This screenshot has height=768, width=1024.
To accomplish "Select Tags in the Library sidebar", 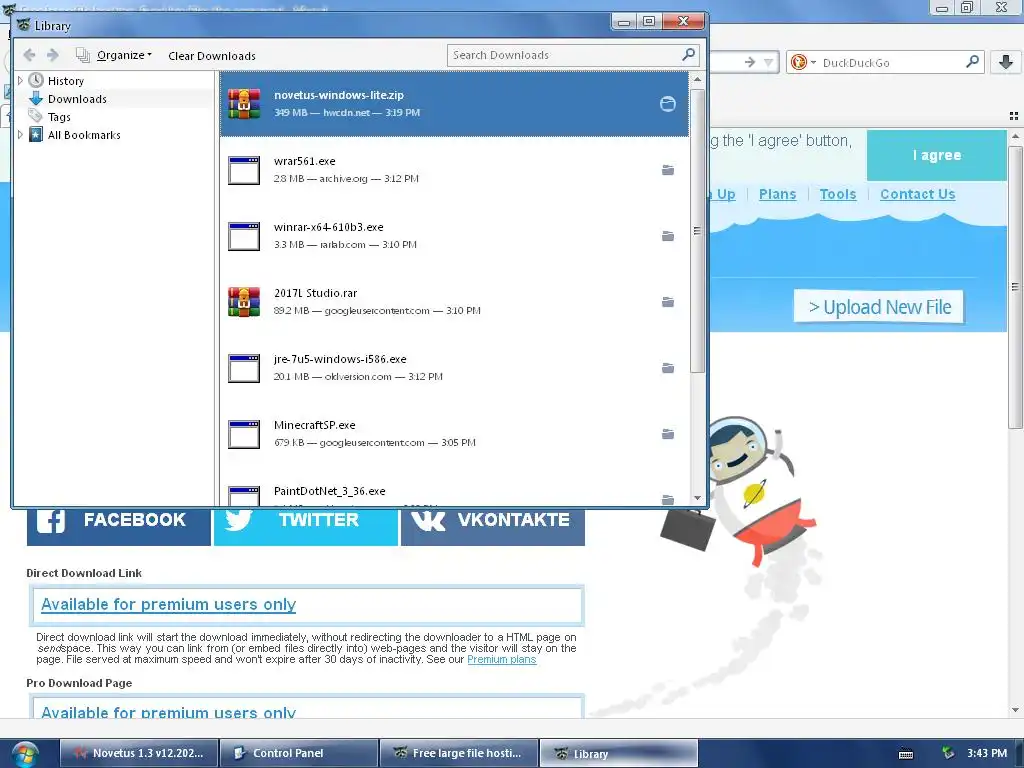I will pos(59,117).
